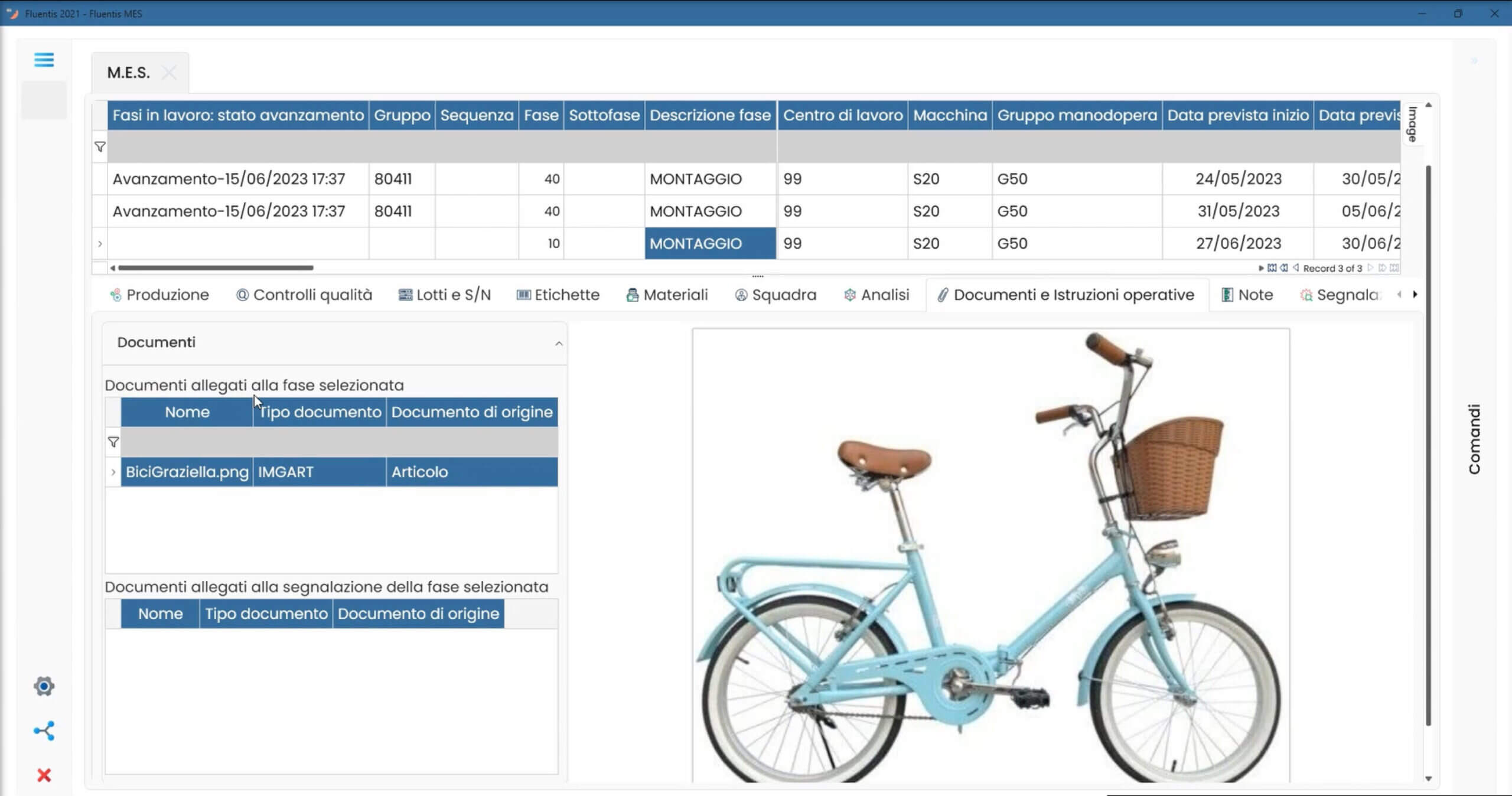Click the settings gear icon in sidebar

pos(44,686)
